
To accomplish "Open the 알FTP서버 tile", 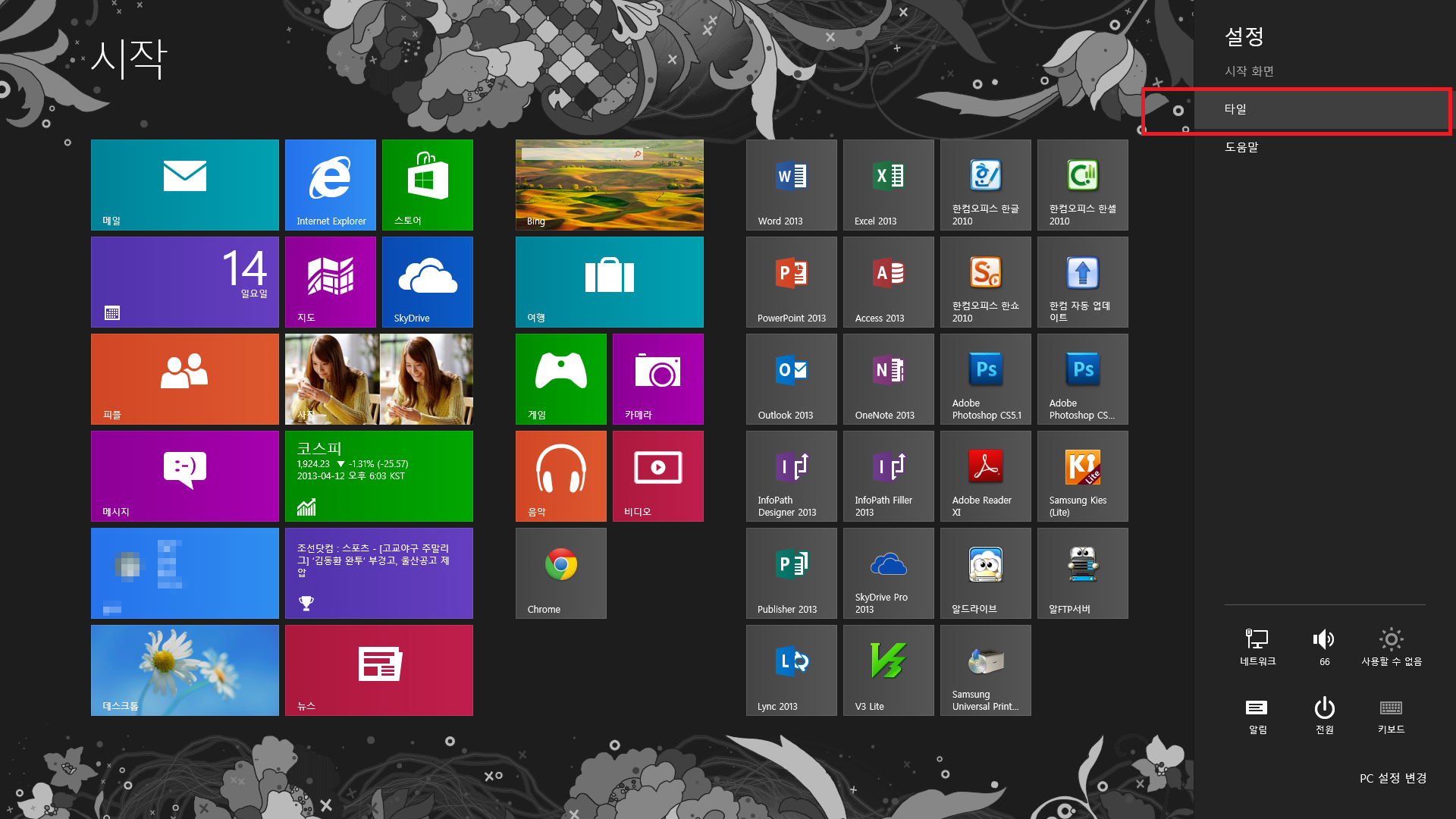I will (x=1083, y=573).
